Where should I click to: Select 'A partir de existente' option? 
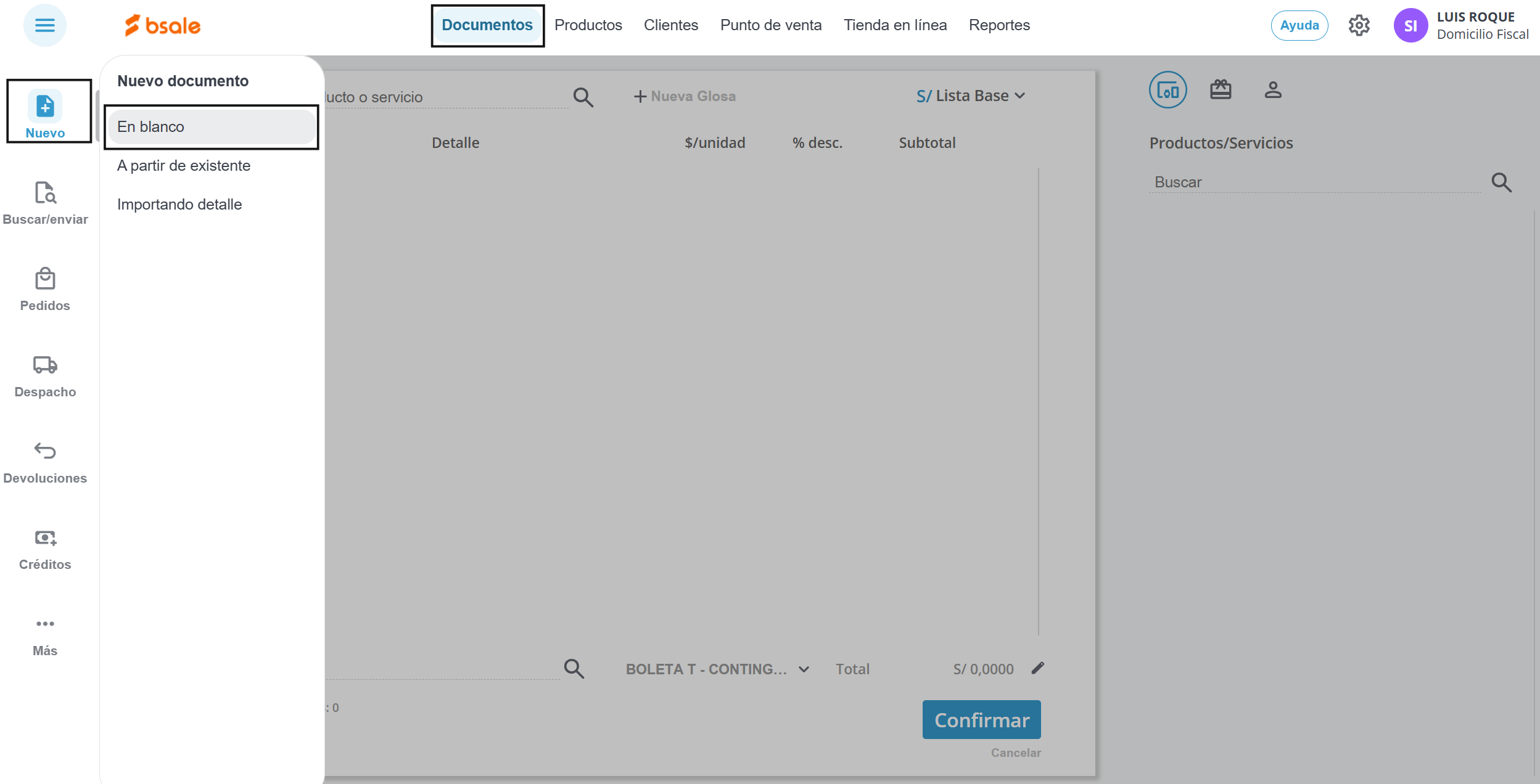[184, 166]
